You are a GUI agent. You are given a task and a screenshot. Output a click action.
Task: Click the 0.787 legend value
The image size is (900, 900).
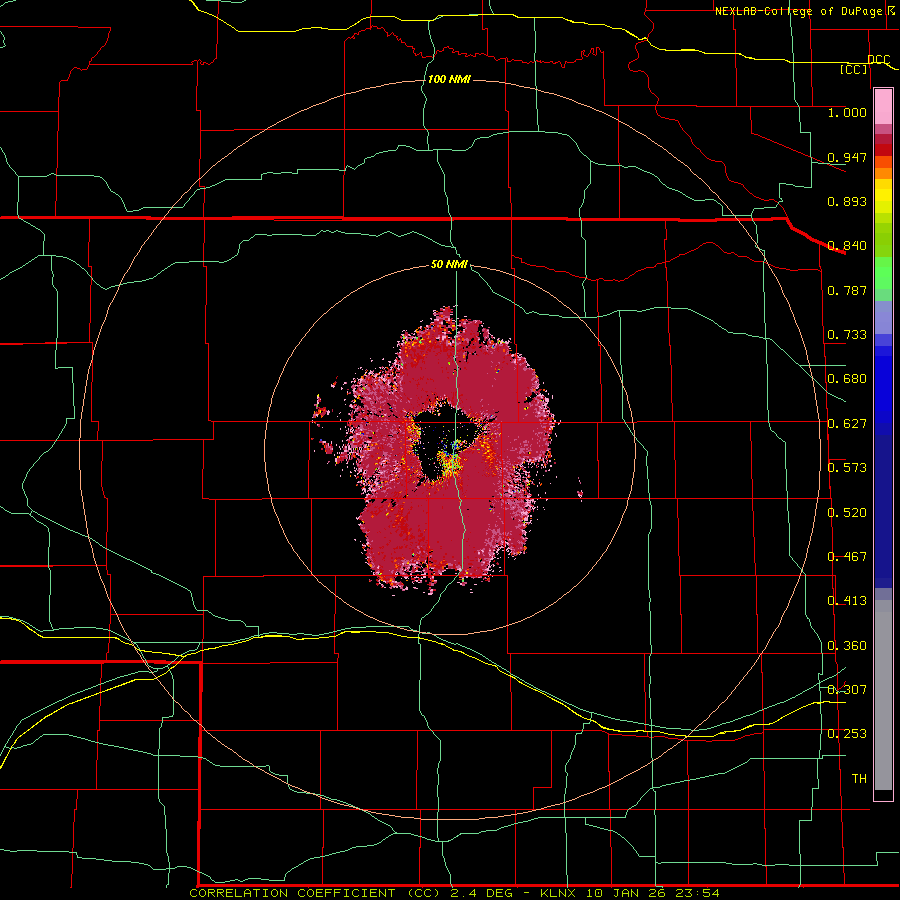[x=847, y=290]
